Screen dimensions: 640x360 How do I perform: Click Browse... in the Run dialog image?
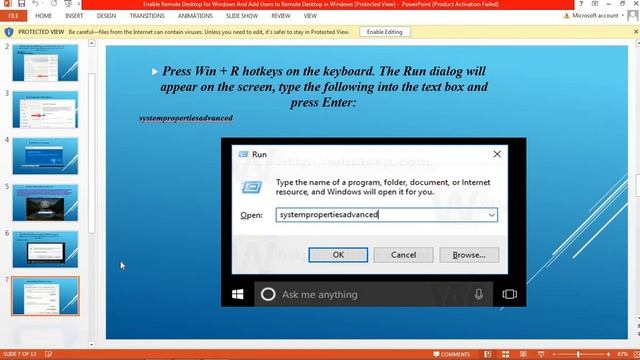469,255
